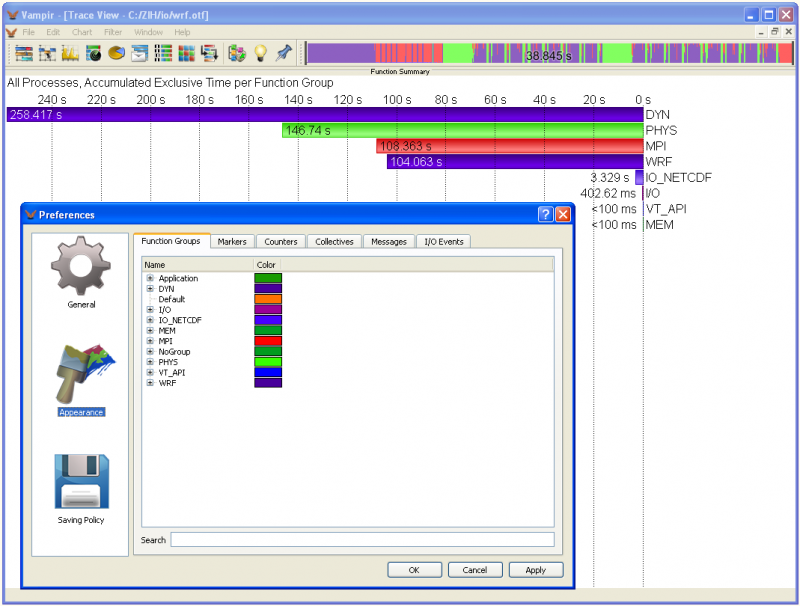
Task: Click the VT_API label in the chart
Action: point(666,209)
